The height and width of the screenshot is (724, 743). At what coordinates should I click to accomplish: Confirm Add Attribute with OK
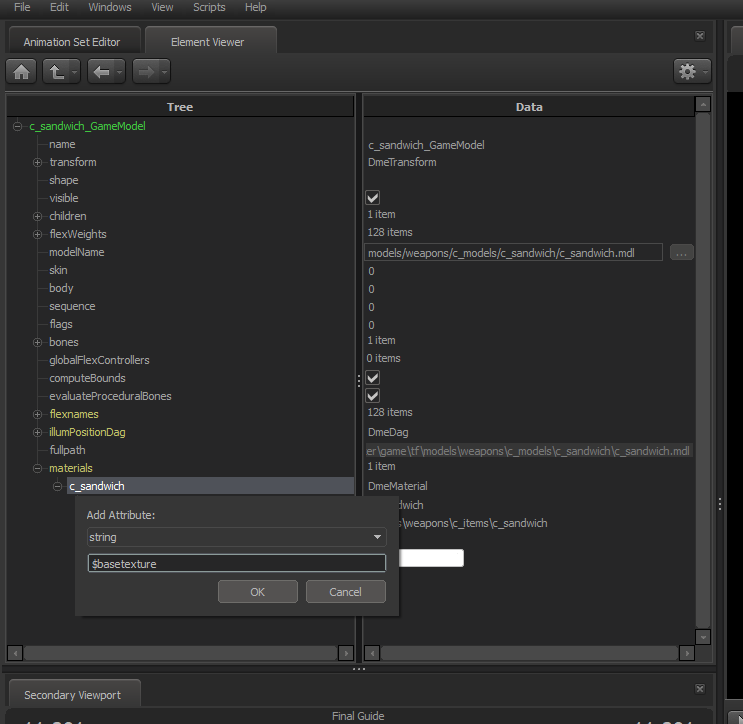pyautogui.click(x=257, y=592)
